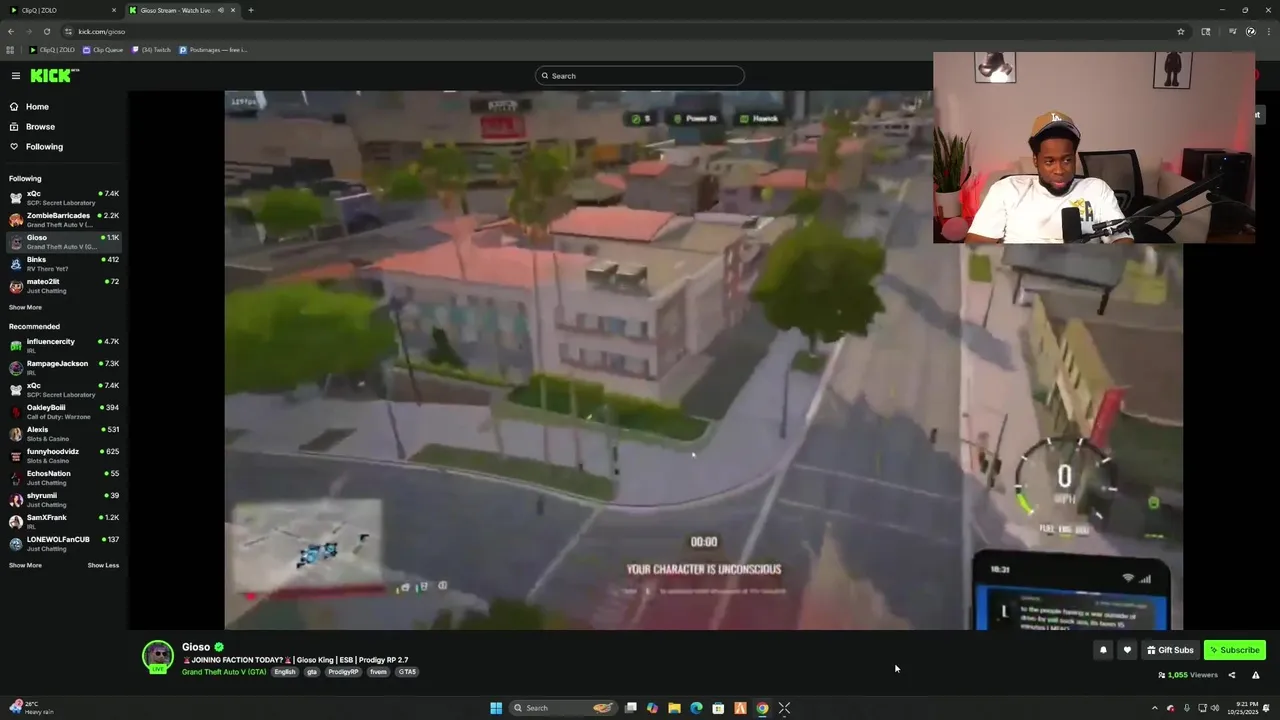Screen dimensions: 1280x720
Task: Click the fivem stream tag
Action: click(x=378, y=672)
